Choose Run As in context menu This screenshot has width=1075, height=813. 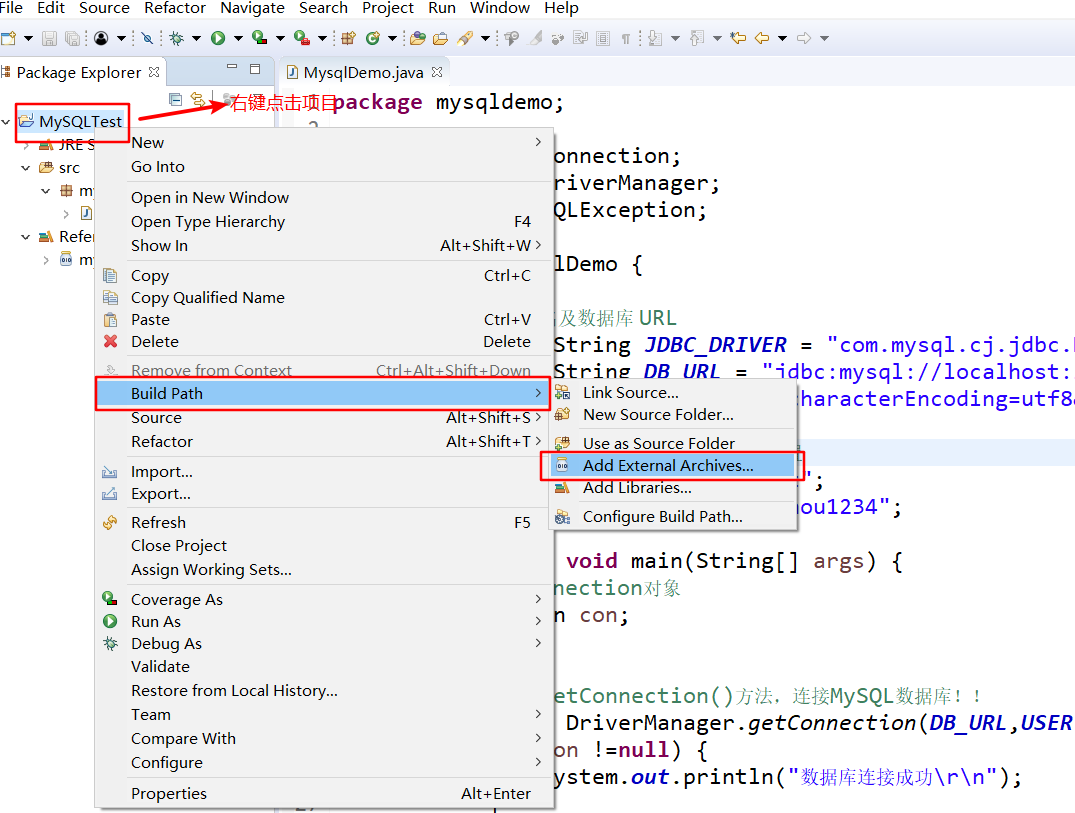(x=324, y=622)
